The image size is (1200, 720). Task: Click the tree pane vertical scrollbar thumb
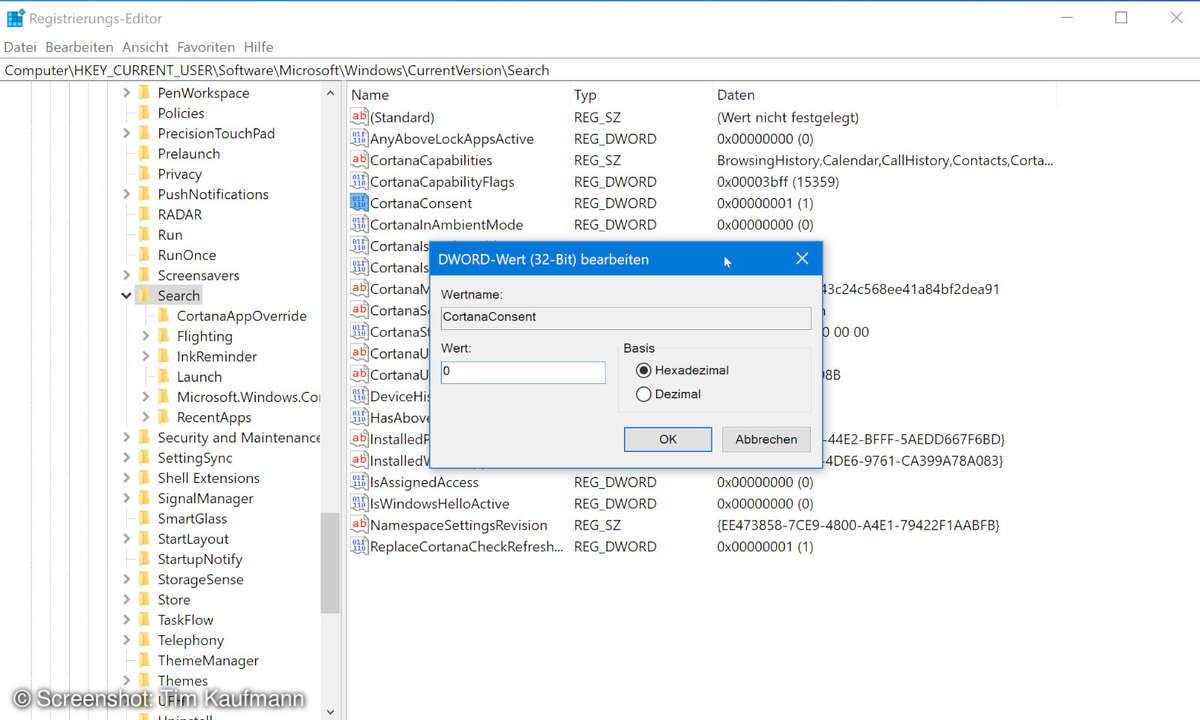[x=330, y=563]
